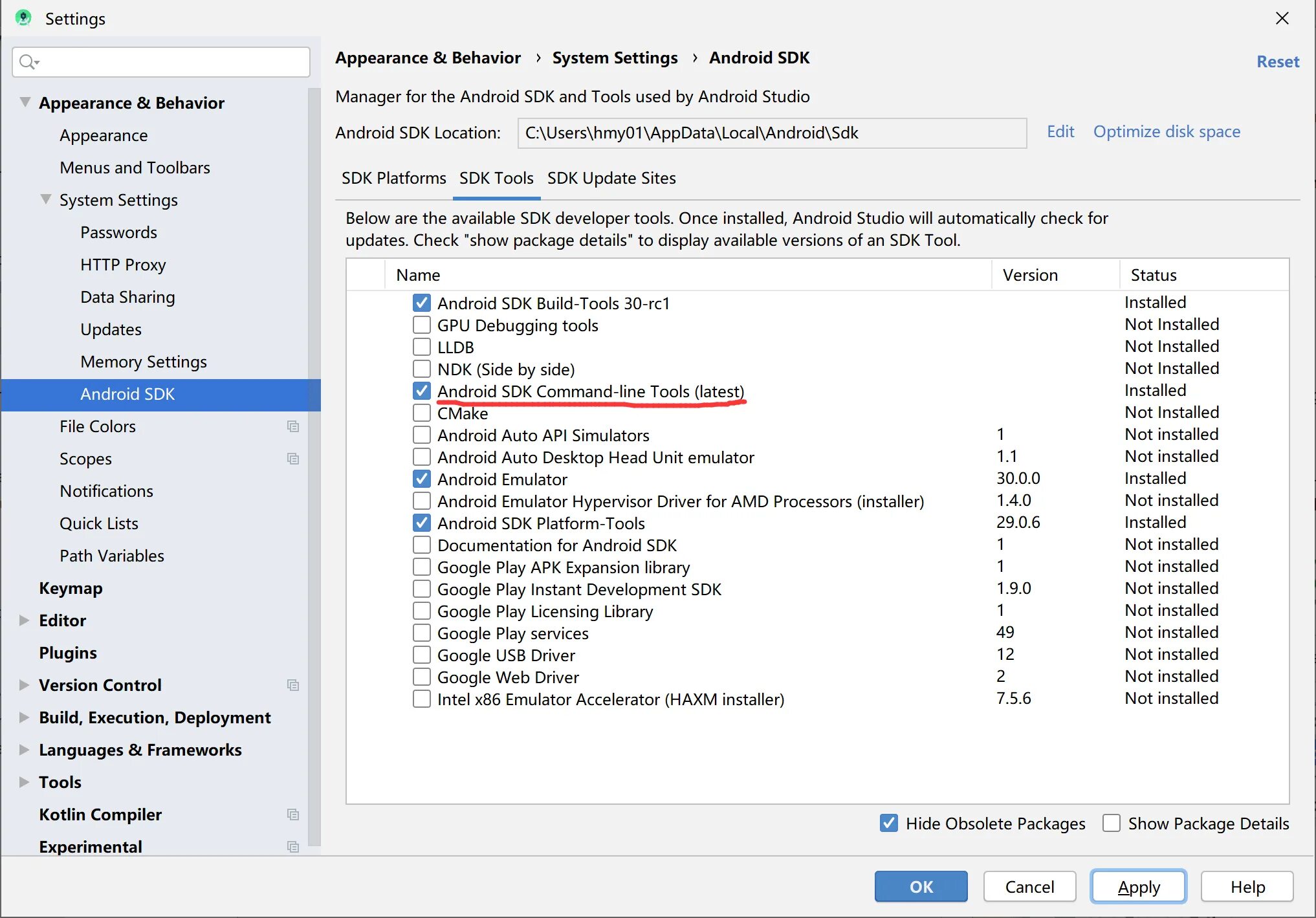Collapse the System Settings tree node

pyautogui.click(x=46, y=199)
